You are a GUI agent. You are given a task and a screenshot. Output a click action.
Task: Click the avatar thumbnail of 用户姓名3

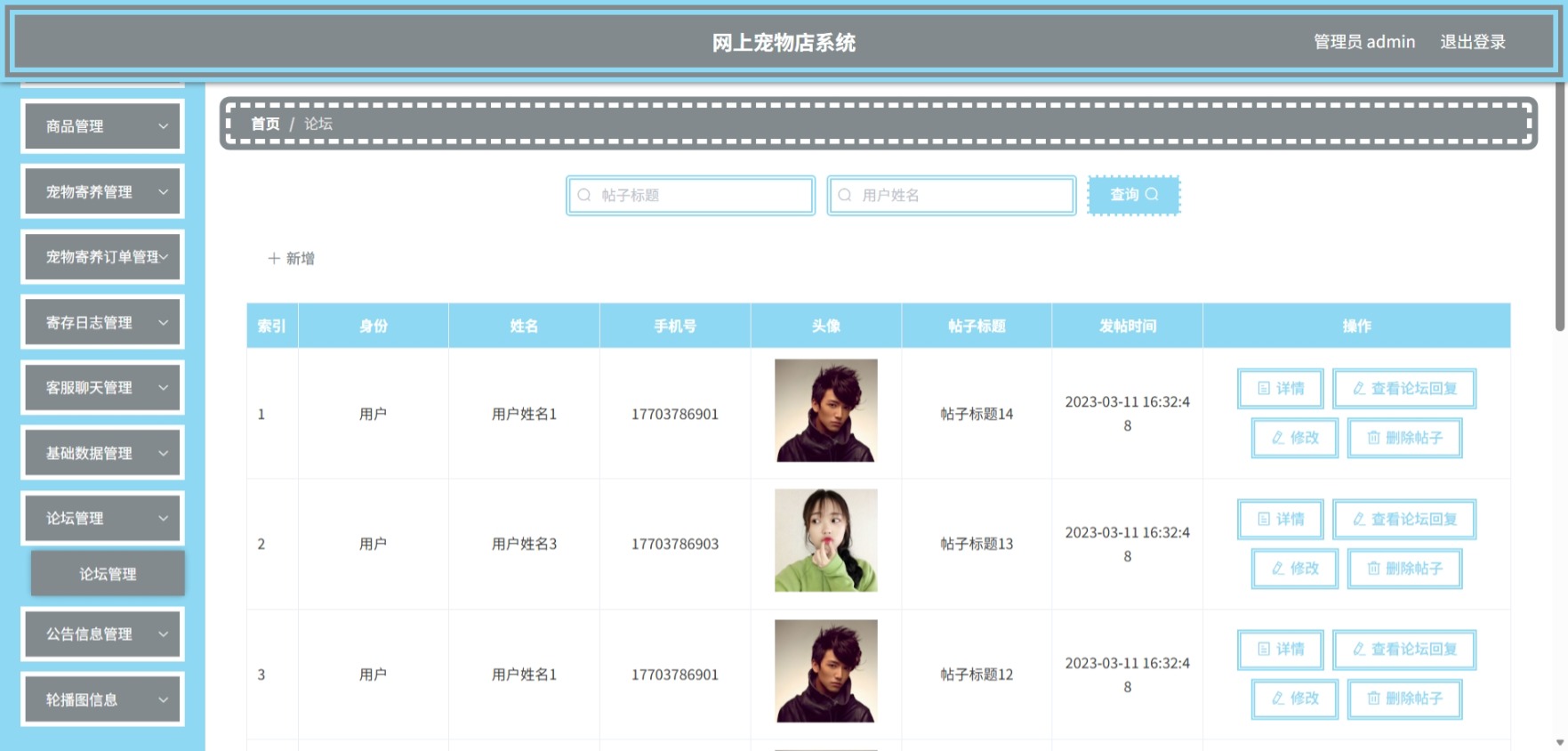[825, 540]
